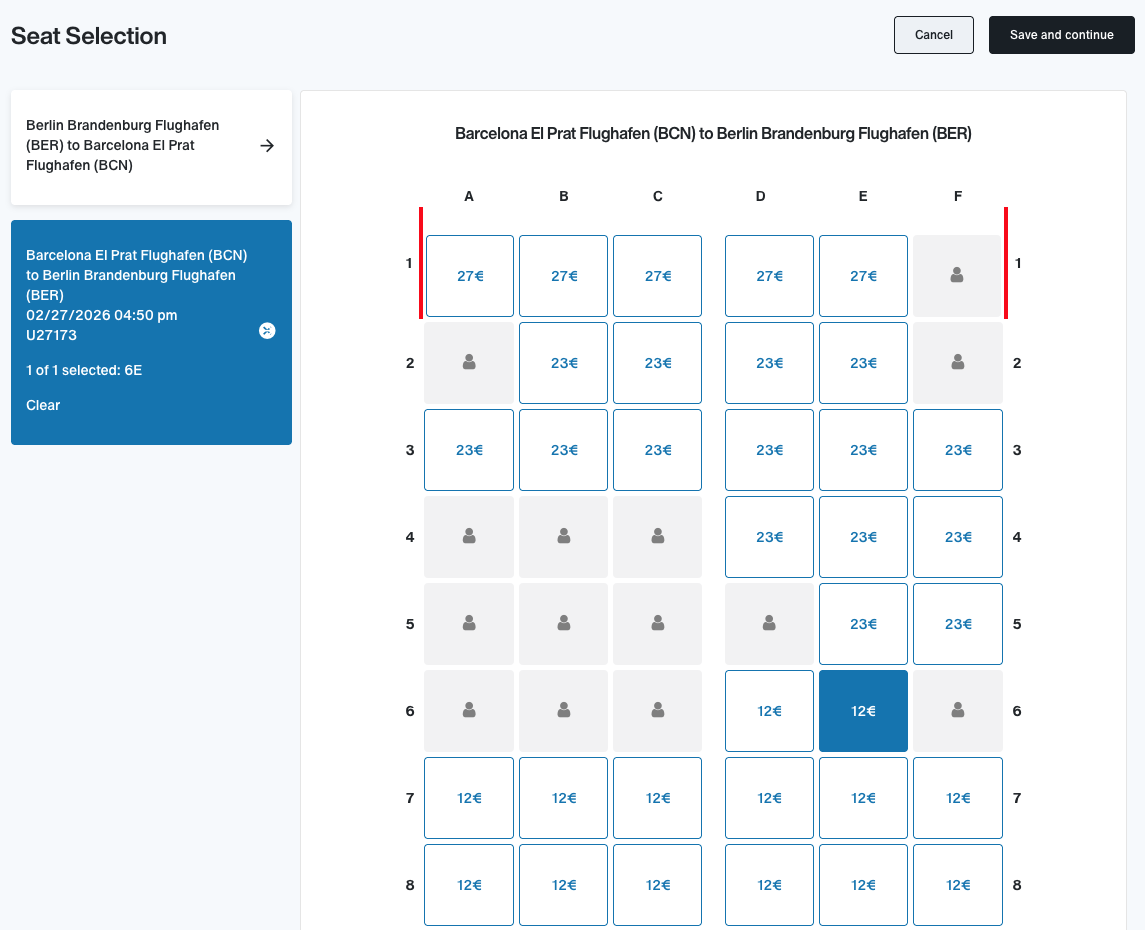Click occupied seat icon 5C
The image size is (1145, 930).
point(657,623)
